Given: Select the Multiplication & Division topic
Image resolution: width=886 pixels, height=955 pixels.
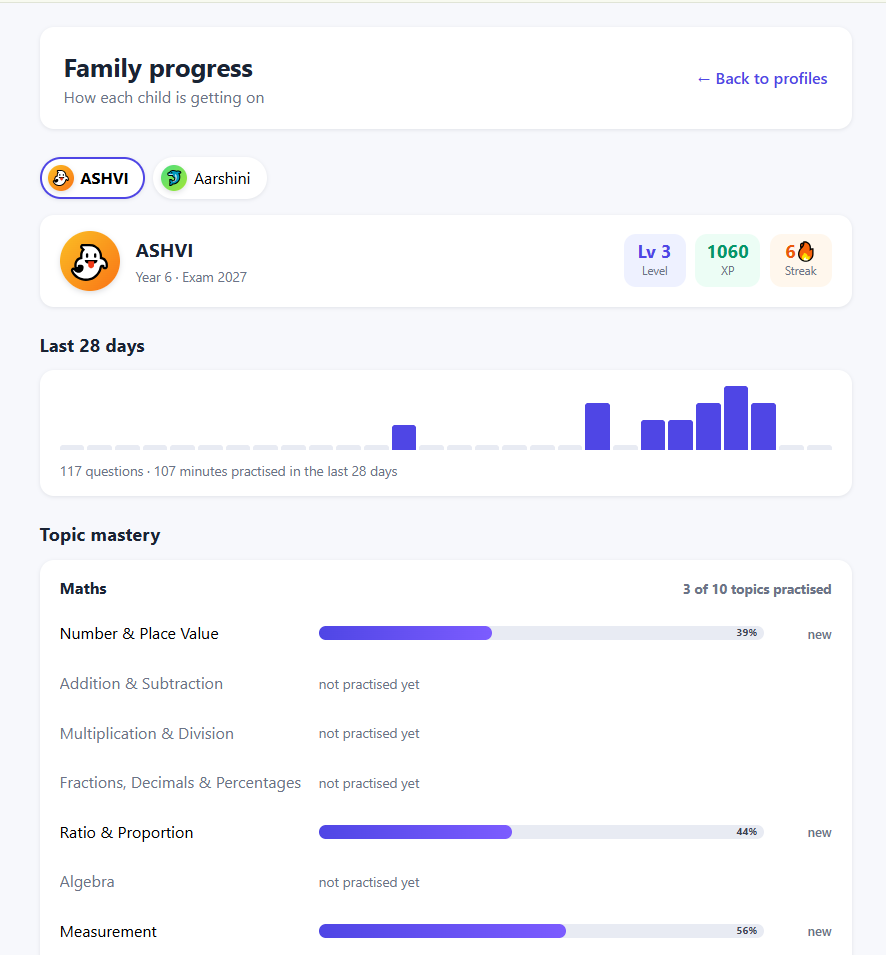Looking at the screenshot, I should click(147, 733).
